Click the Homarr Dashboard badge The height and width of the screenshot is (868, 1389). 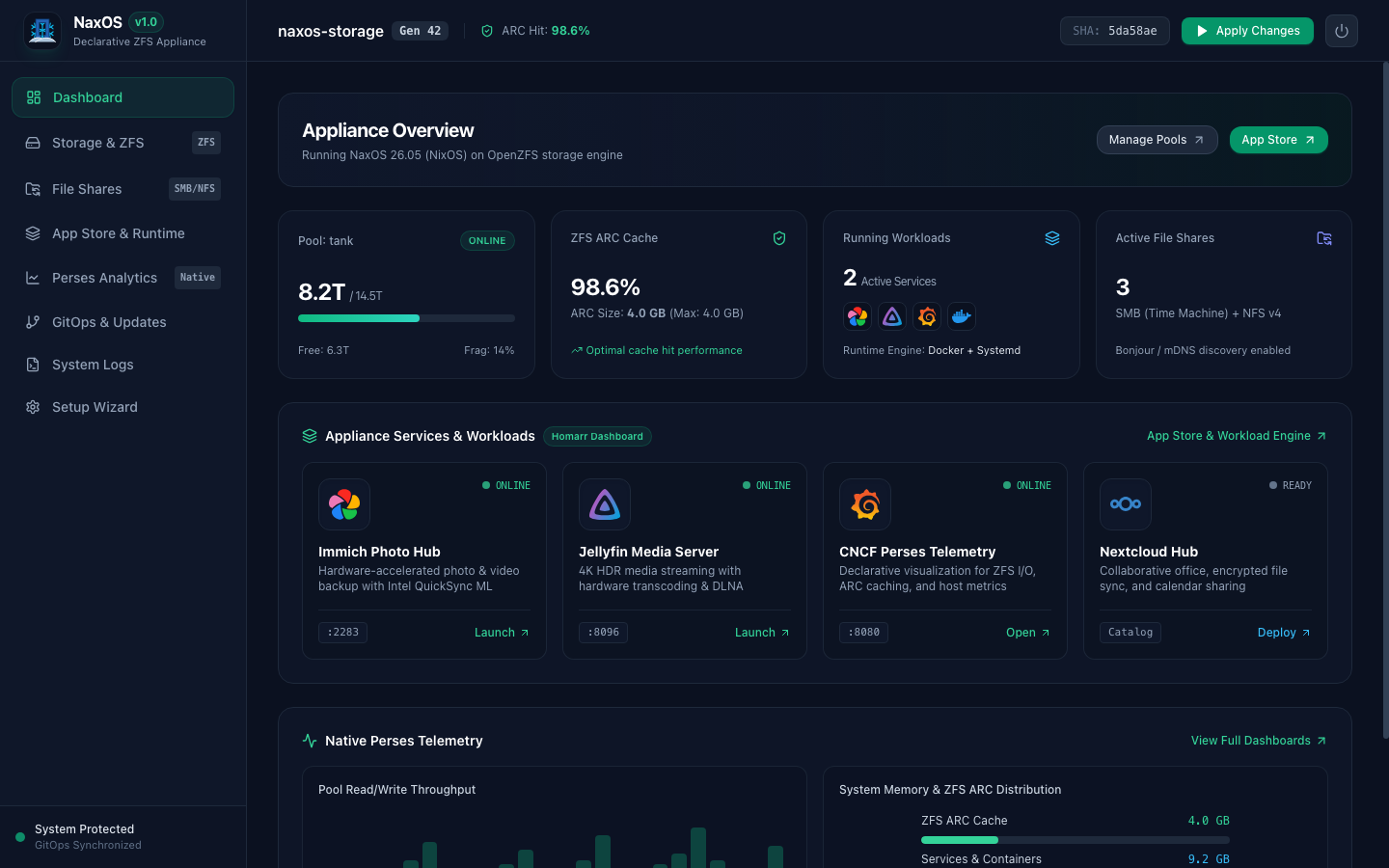(597, 437)
